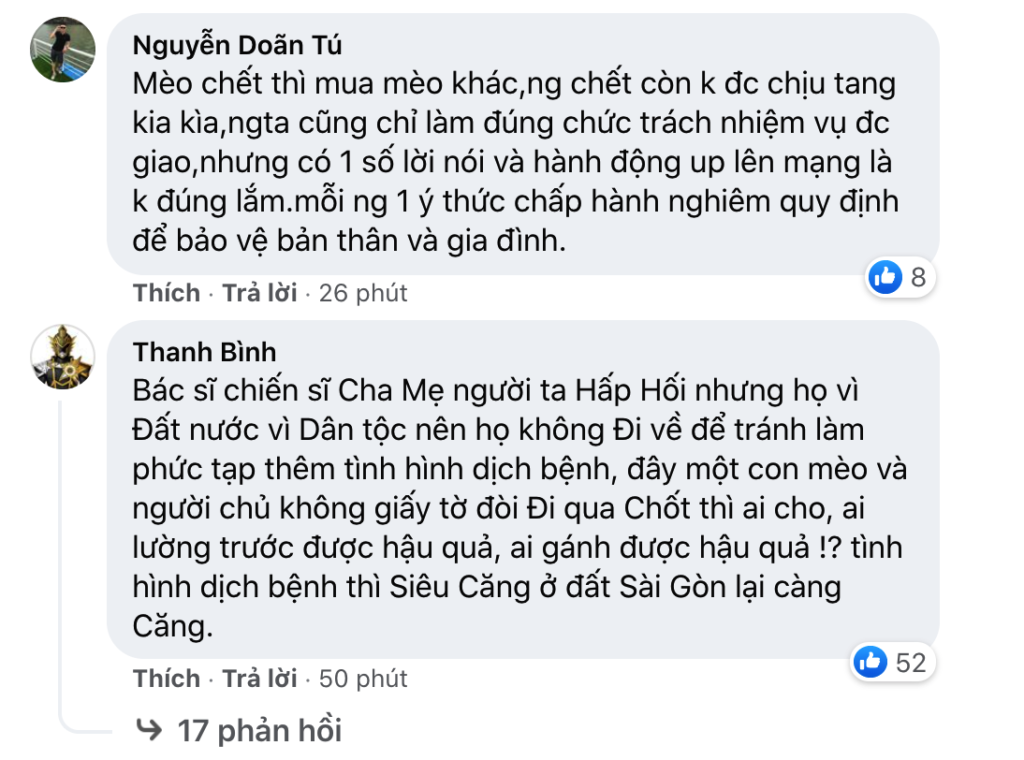Image resolution: width=1024 pixels, height=760 pixels.
Task: Like Thanh Bình's comment with Thích
Action: [x=167, y=678]
